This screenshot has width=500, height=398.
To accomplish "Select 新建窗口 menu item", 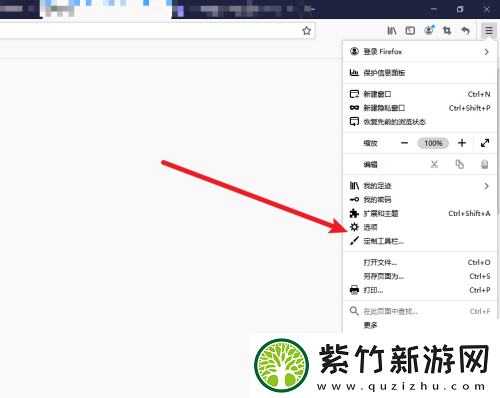I will click(x=419, y=94).
